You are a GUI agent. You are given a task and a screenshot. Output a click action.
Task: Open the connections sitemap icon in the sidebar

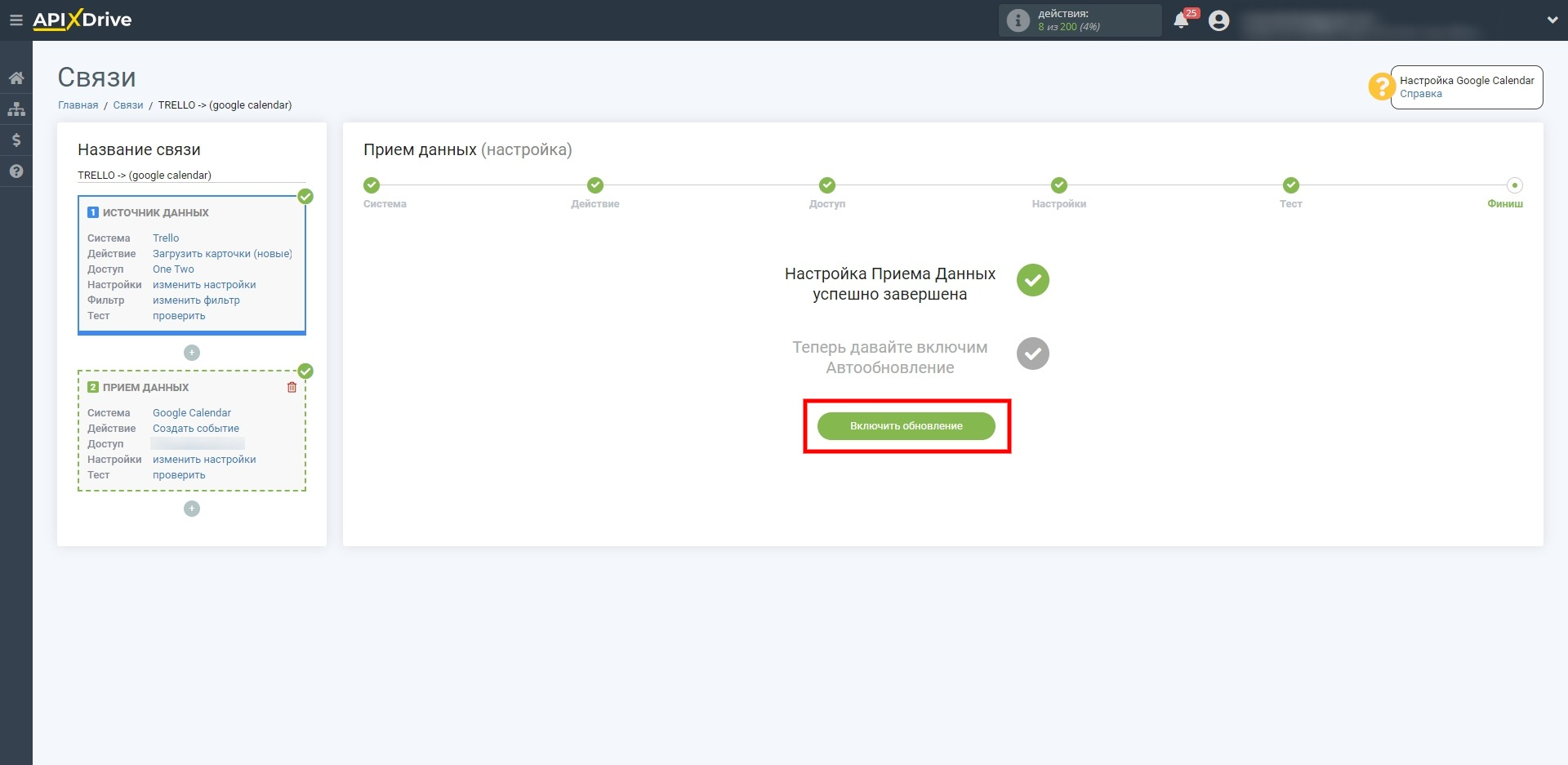16,109
